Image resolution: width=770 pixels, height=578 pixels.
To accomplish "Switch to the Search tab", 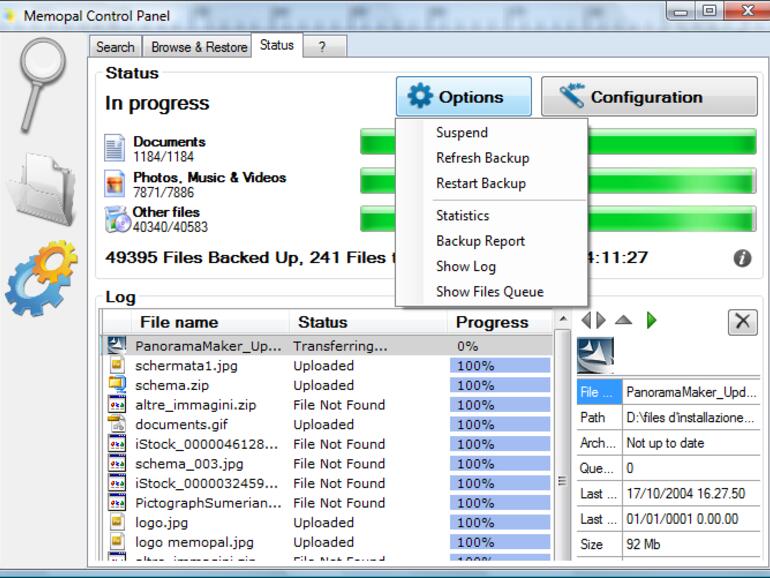I will click(115, 47).
